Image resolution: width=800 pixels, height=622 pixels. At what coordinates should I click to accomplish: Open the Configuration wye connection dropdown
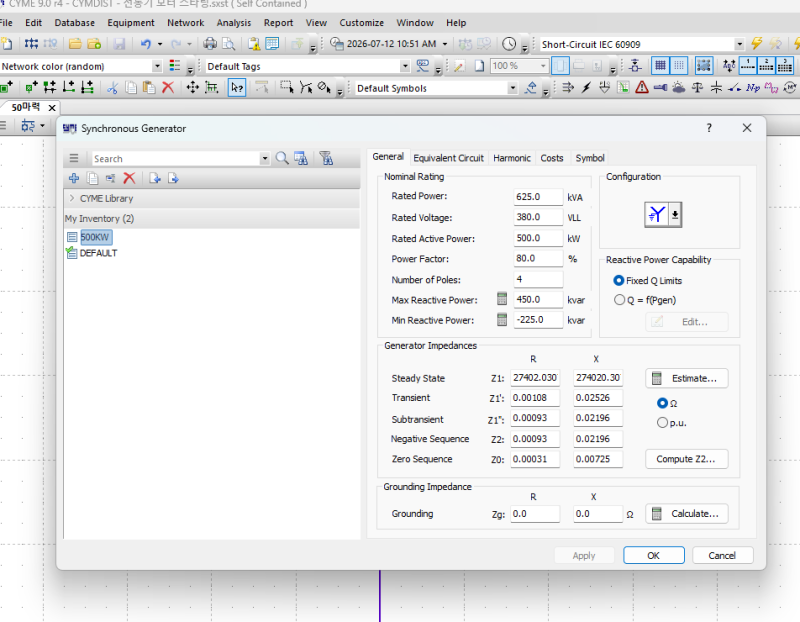(x=675, y=214)
